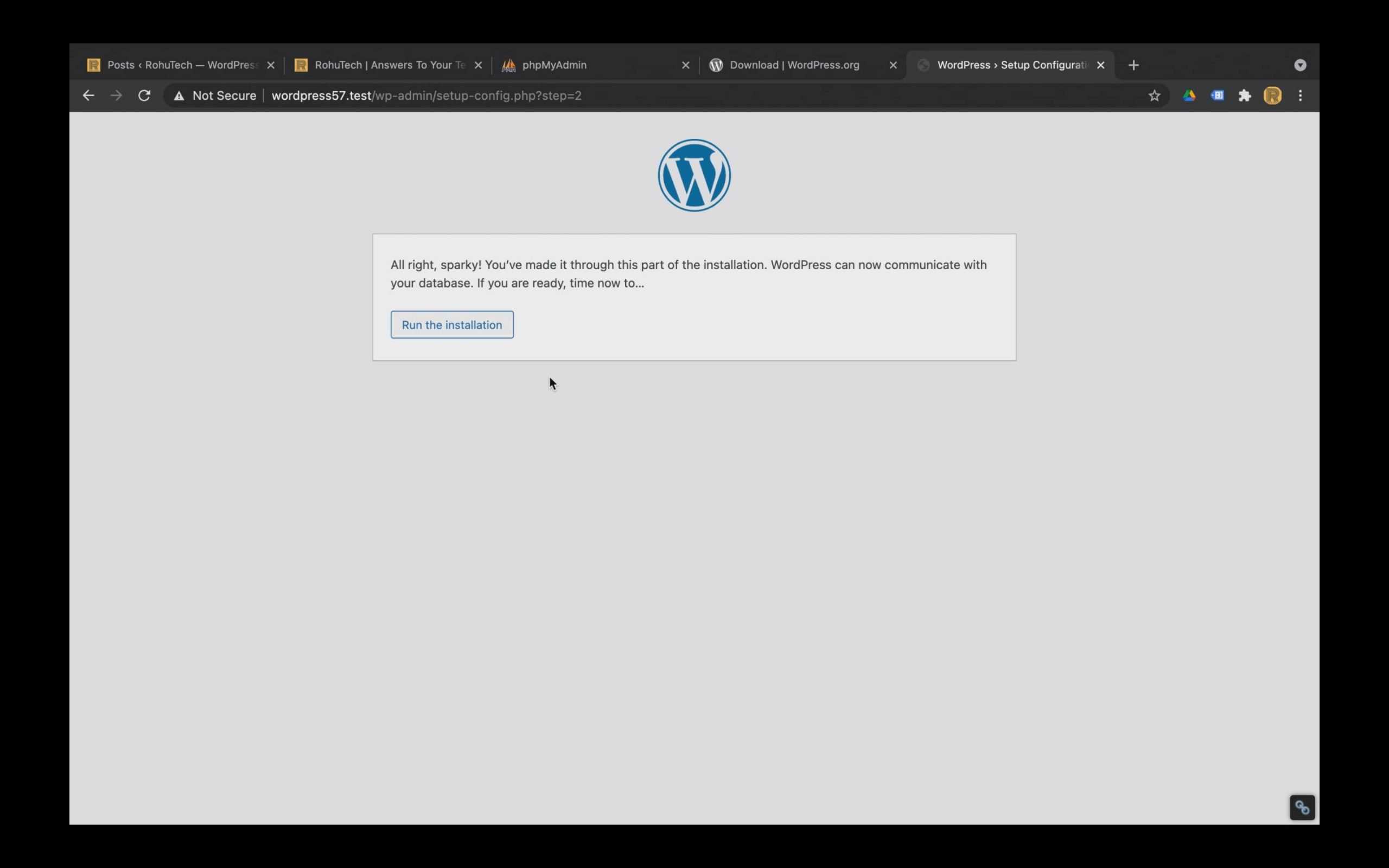Click the screen capture tool icon

point(1302,807)
